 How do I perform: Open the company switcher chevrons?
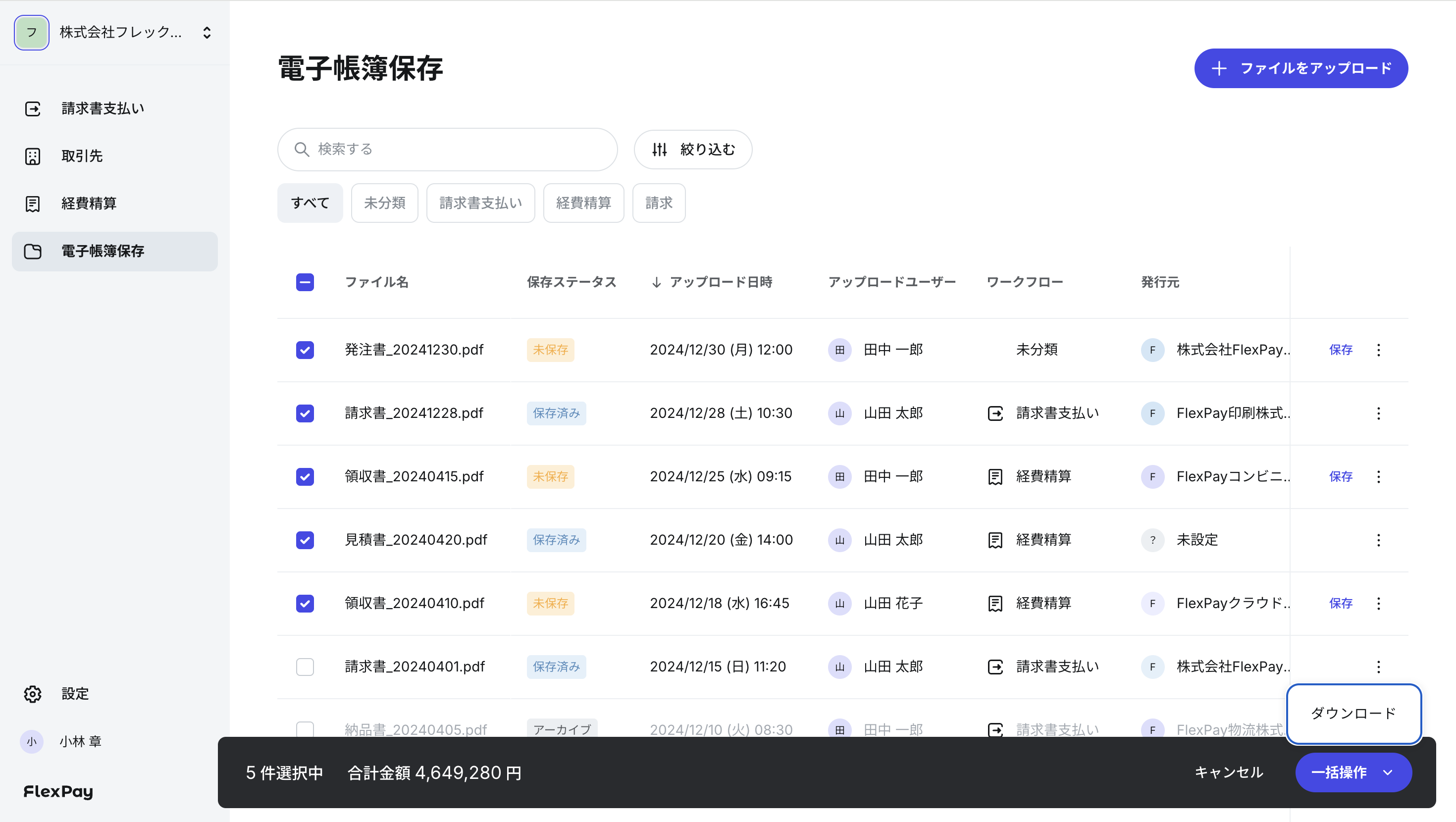[207, 32]
